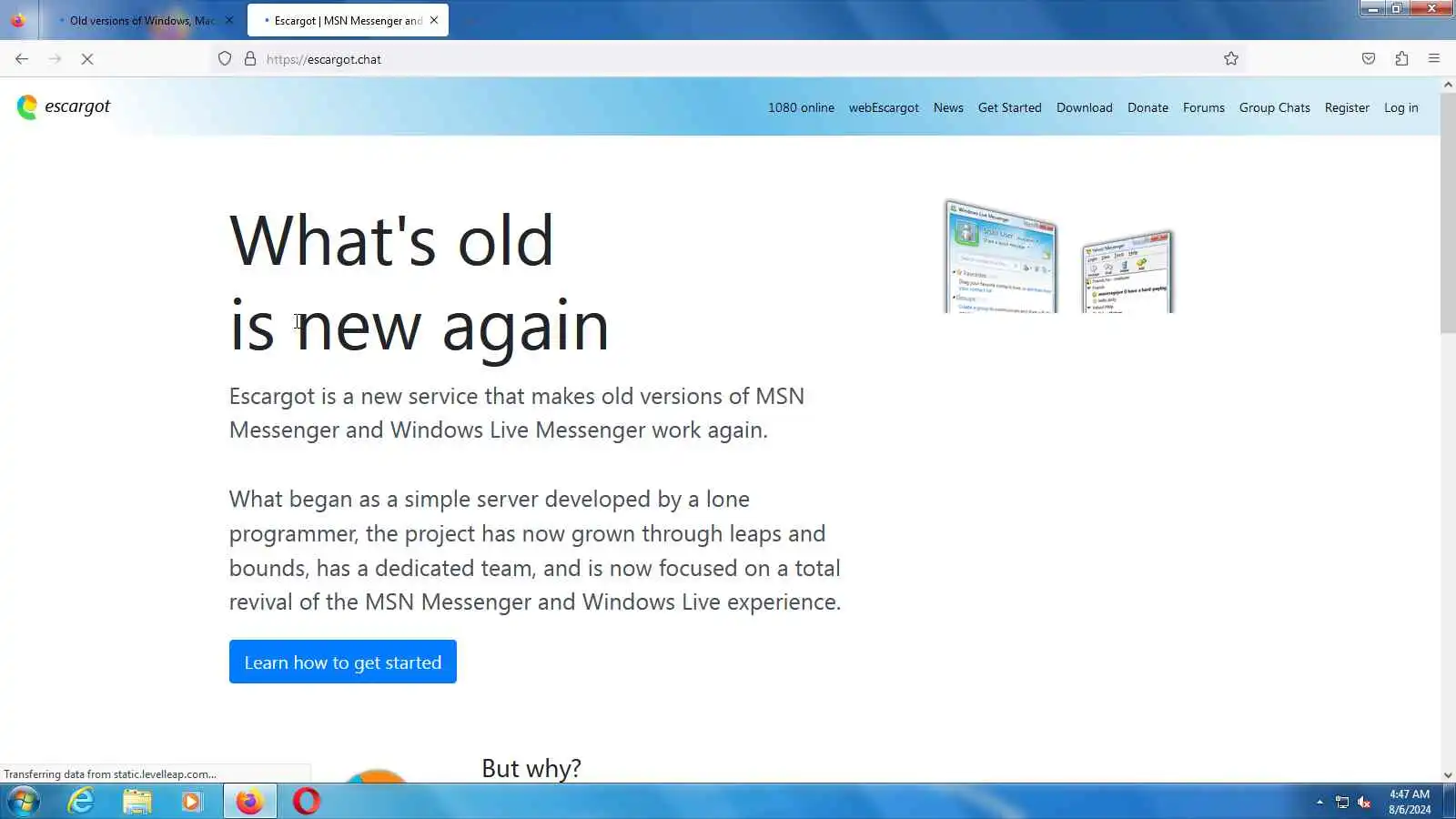Open the Firefox View icon
Screen dimensions: 1456x819
18,20
